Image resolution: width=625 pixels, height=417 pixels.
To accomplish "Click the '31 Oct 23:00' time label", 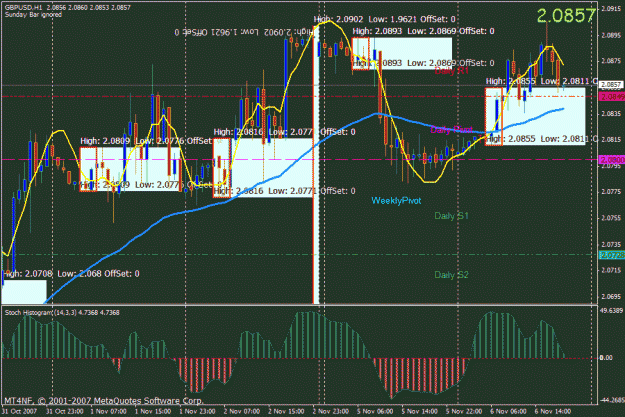I will (64, 411).
